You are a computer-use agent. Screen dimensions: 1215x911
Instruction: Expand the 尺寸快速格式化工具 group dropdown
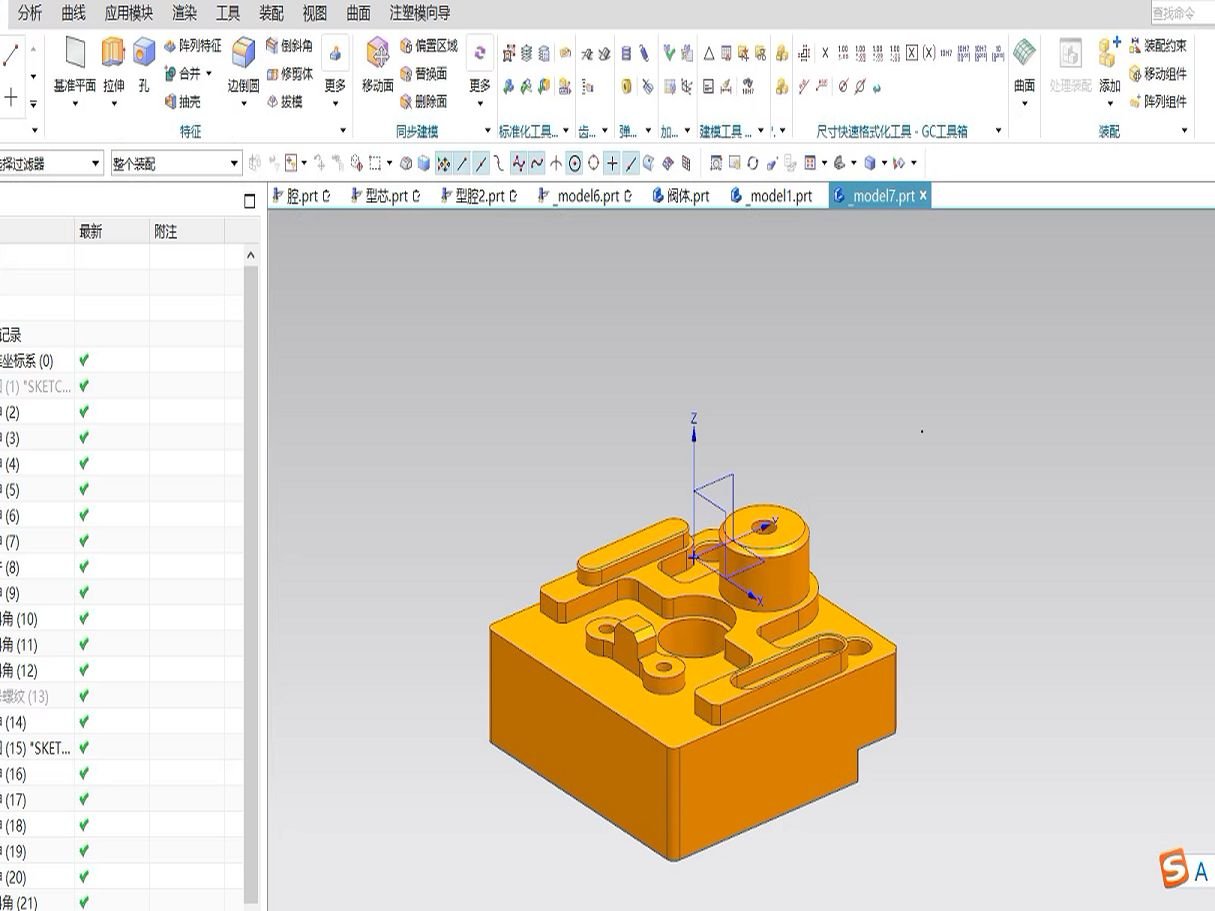[997, 131]
